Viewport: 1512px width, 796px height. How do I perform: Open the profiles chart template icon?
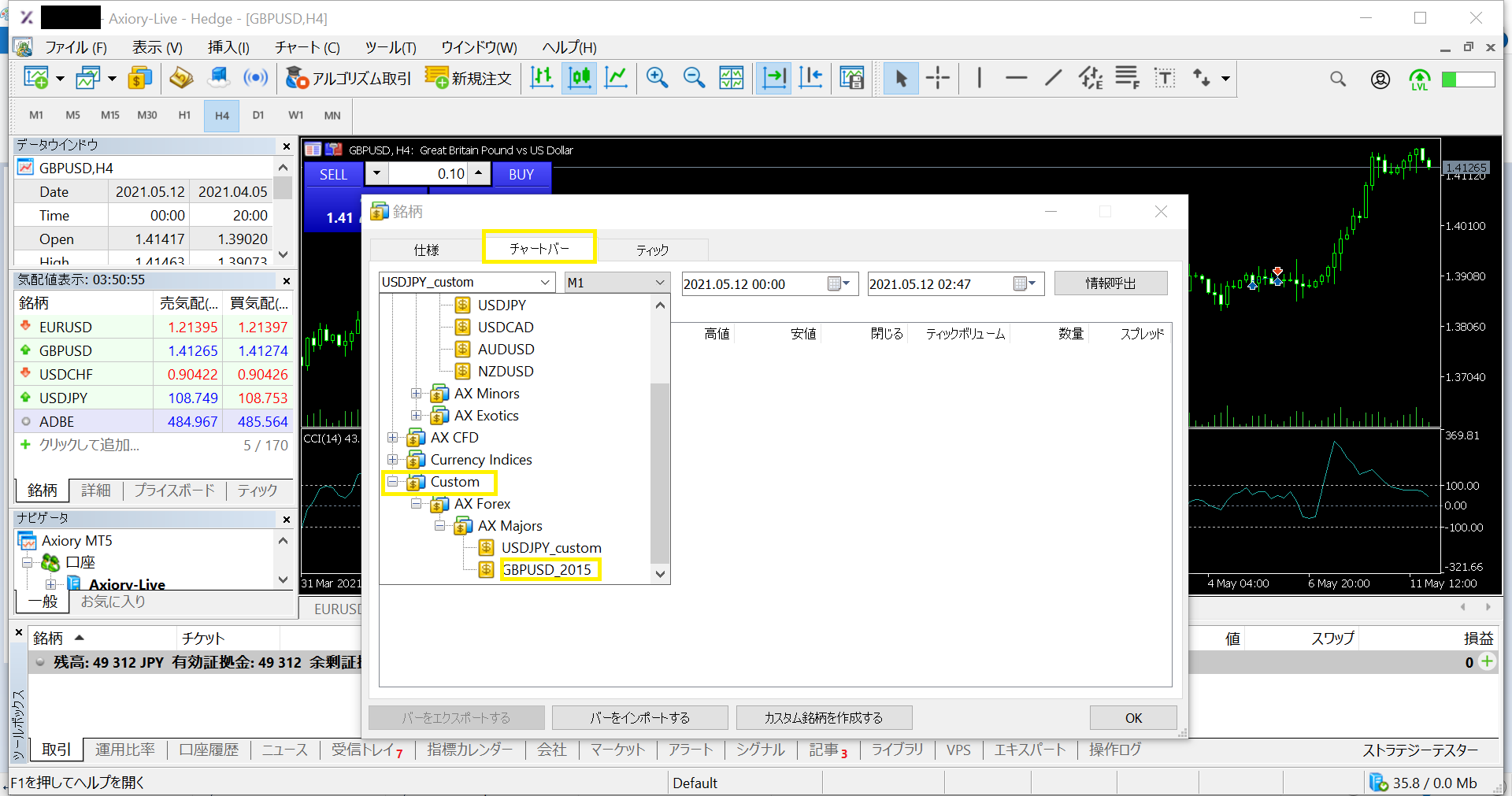[x=87, y=78]
